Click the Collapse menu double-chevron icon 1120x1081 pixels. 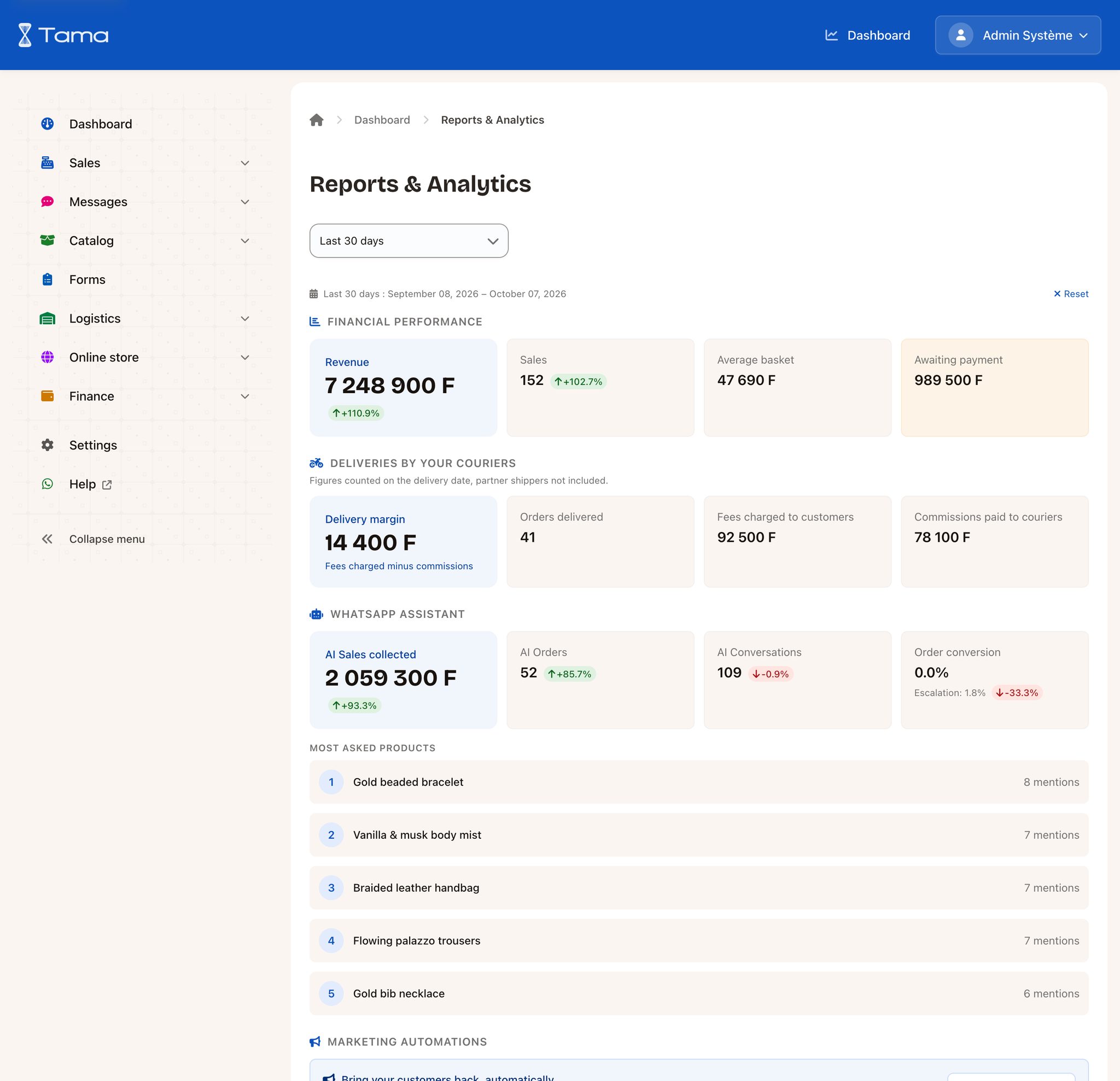(48, 538)
